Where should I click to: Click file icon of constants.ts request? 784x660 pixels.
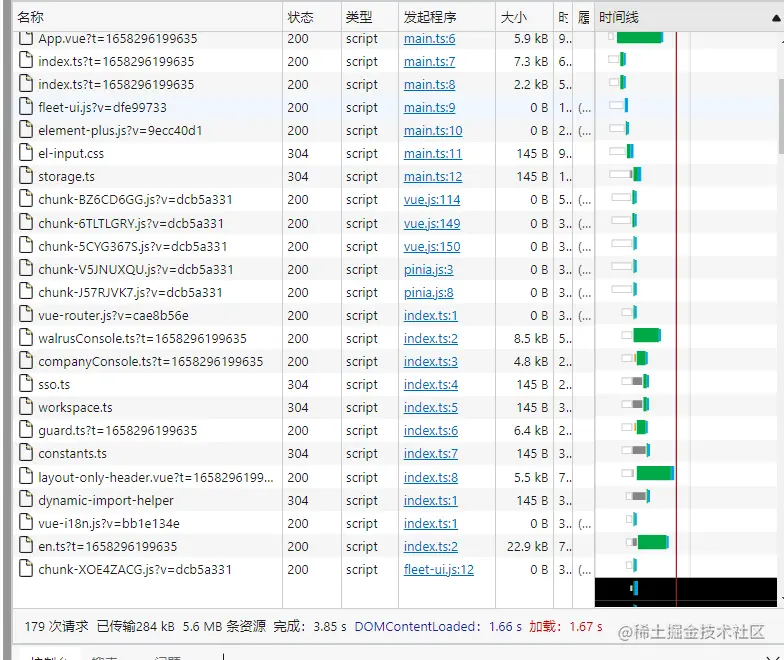pos(26,452)
